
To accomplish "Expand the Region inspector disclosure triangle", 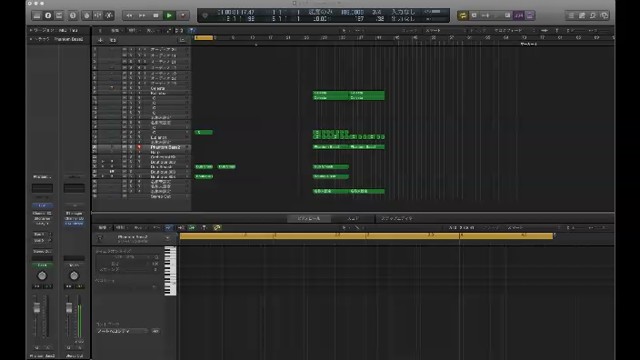I will 31,30.
